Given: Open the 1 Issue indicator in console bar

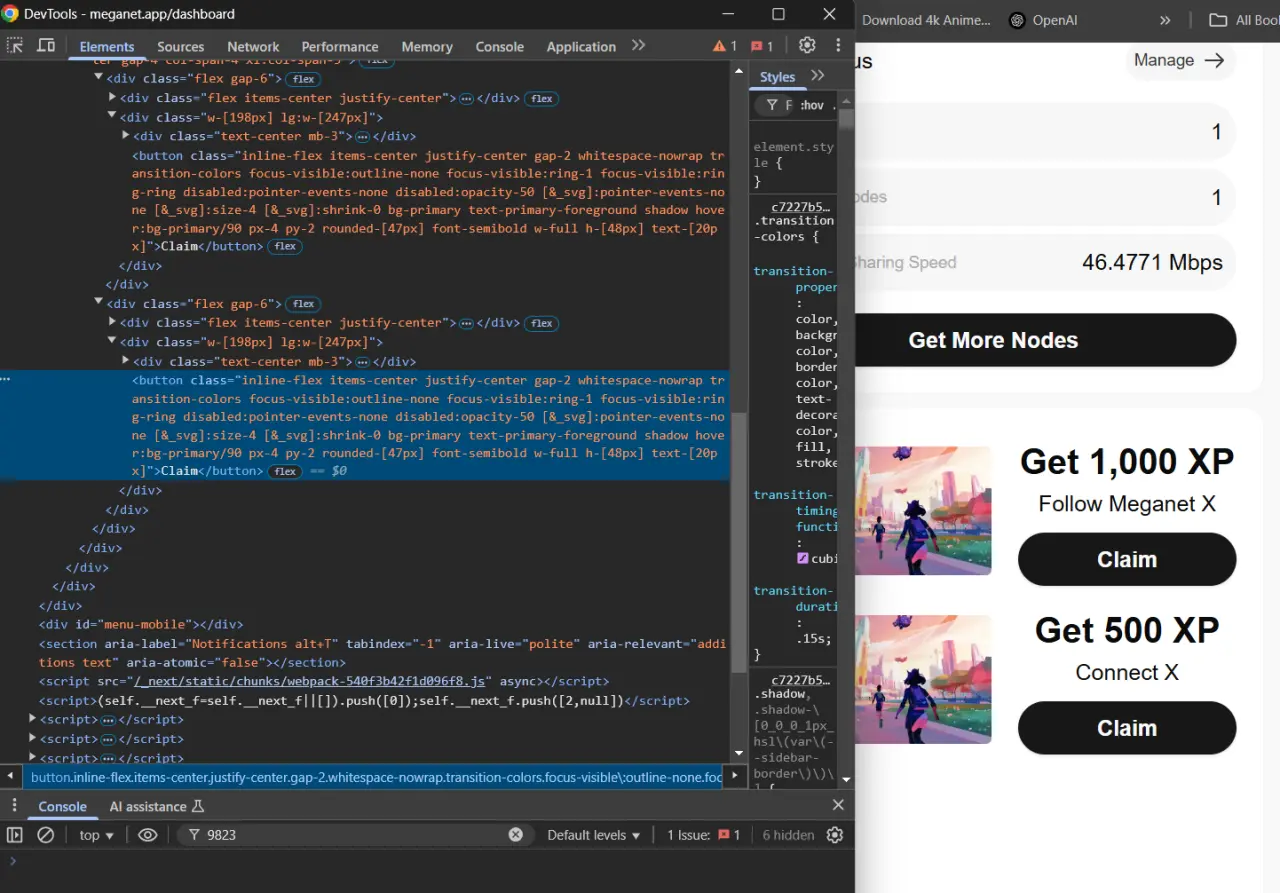Looking at the screenshot, I should tap(704, 835).
